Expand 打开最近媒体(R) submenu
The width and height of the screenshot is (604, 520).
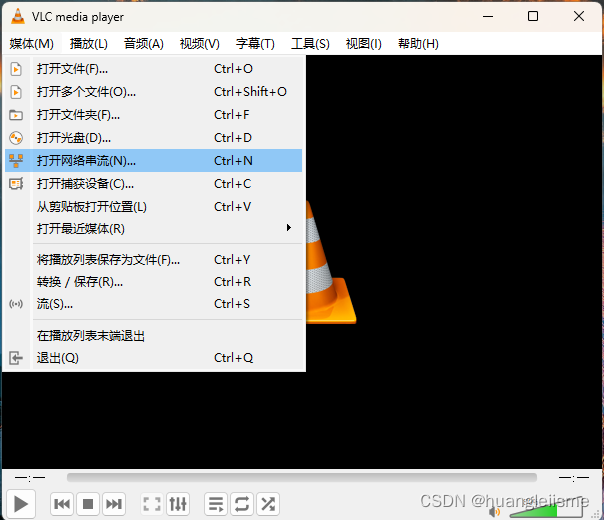click(x=153, y=228)
